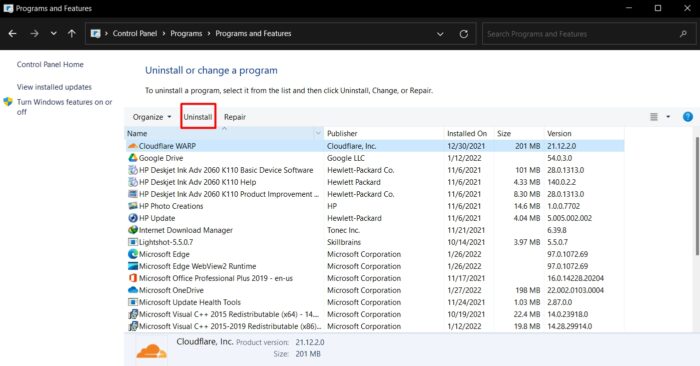This screenshot has height=366, width=700.
Task: Click the Skillbrains publisher cell
Action: click(344, 242)
